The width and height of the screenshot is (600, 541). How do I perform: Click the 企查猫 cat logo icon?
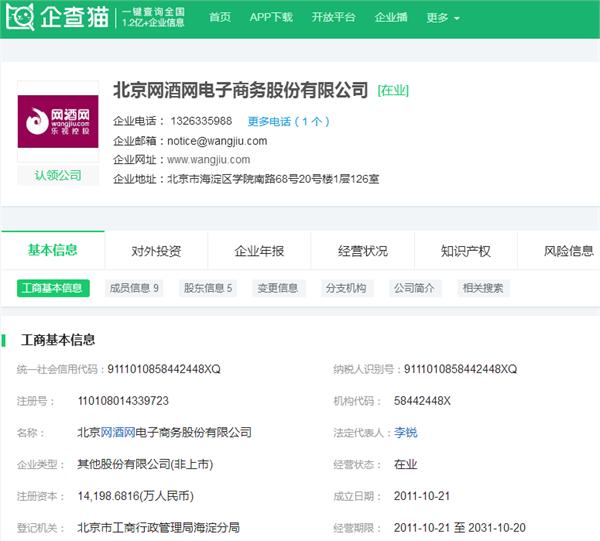coord(20,17)
